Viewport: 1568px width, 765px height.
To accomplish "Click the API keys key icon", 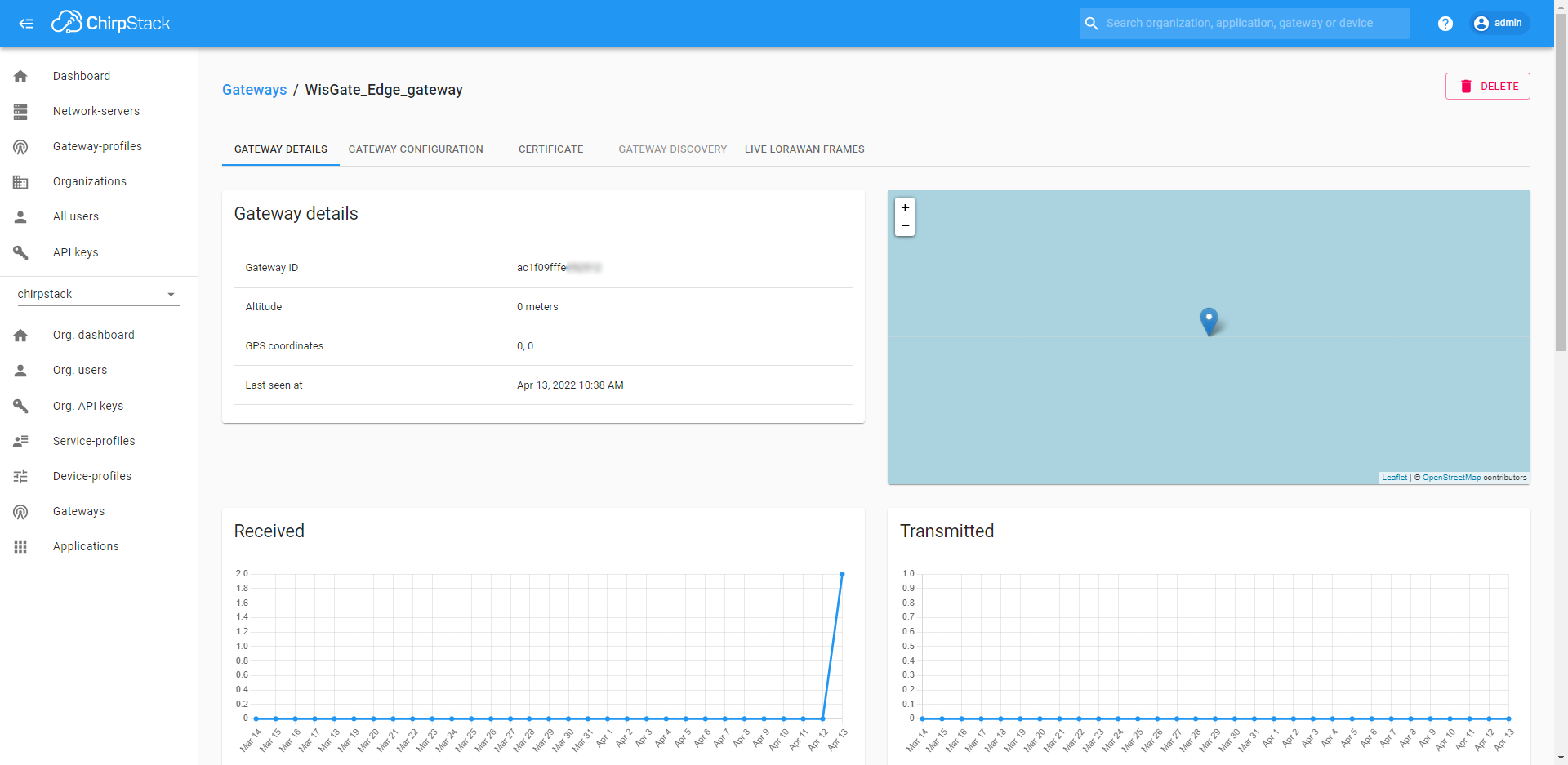I will pyautogui.click(x=20, y=252).
